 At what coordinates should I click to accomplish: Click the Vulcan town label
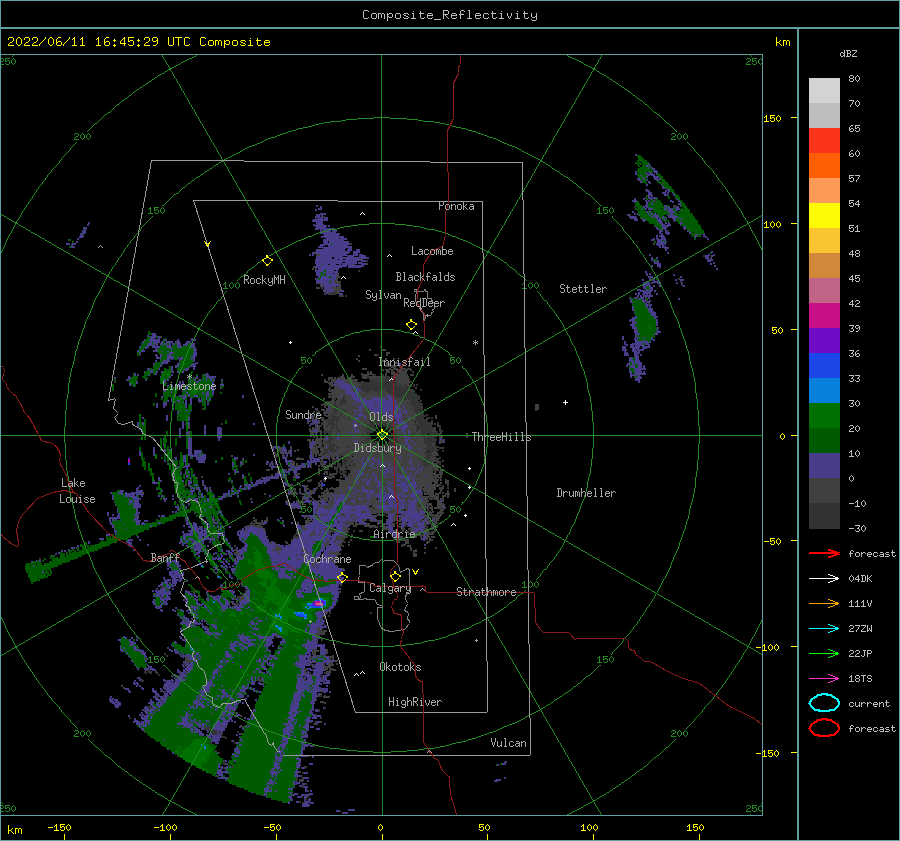coord(509,743)
